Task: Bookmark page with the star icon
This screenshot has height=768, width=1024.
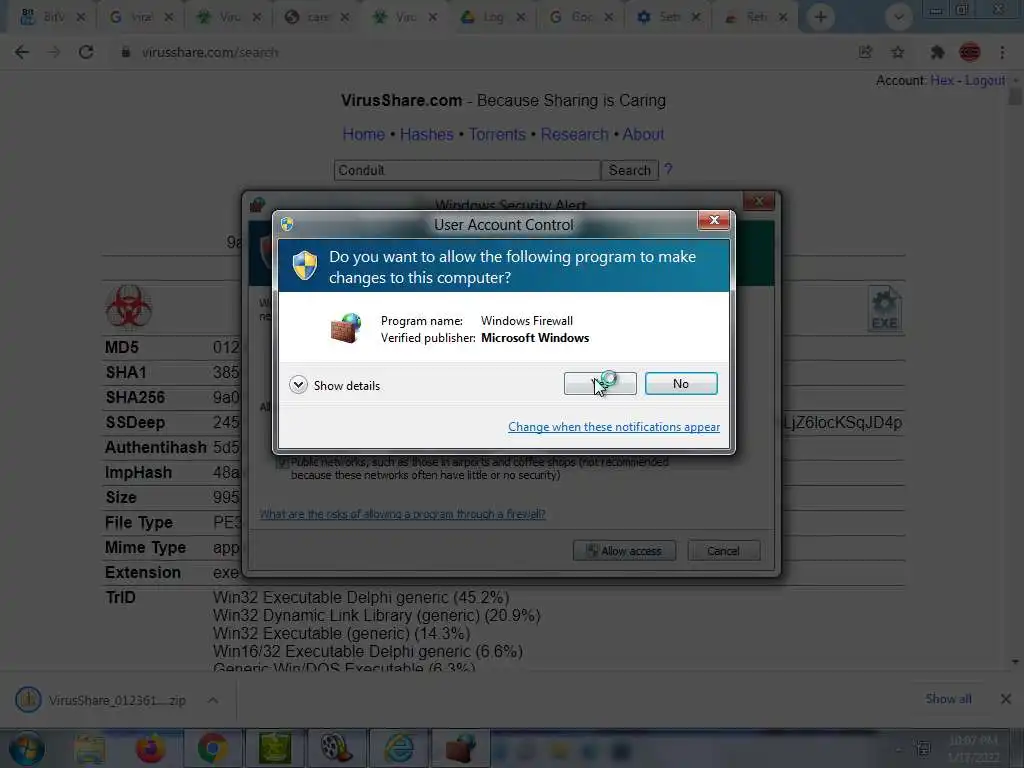Action: [898, 52]
